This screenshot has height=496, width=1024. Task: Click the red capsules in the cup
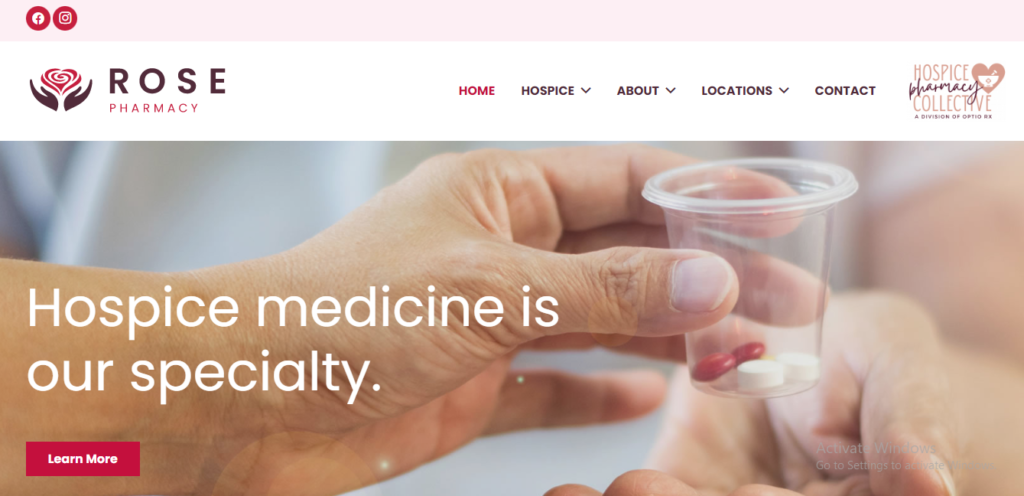tap(728, 361)
